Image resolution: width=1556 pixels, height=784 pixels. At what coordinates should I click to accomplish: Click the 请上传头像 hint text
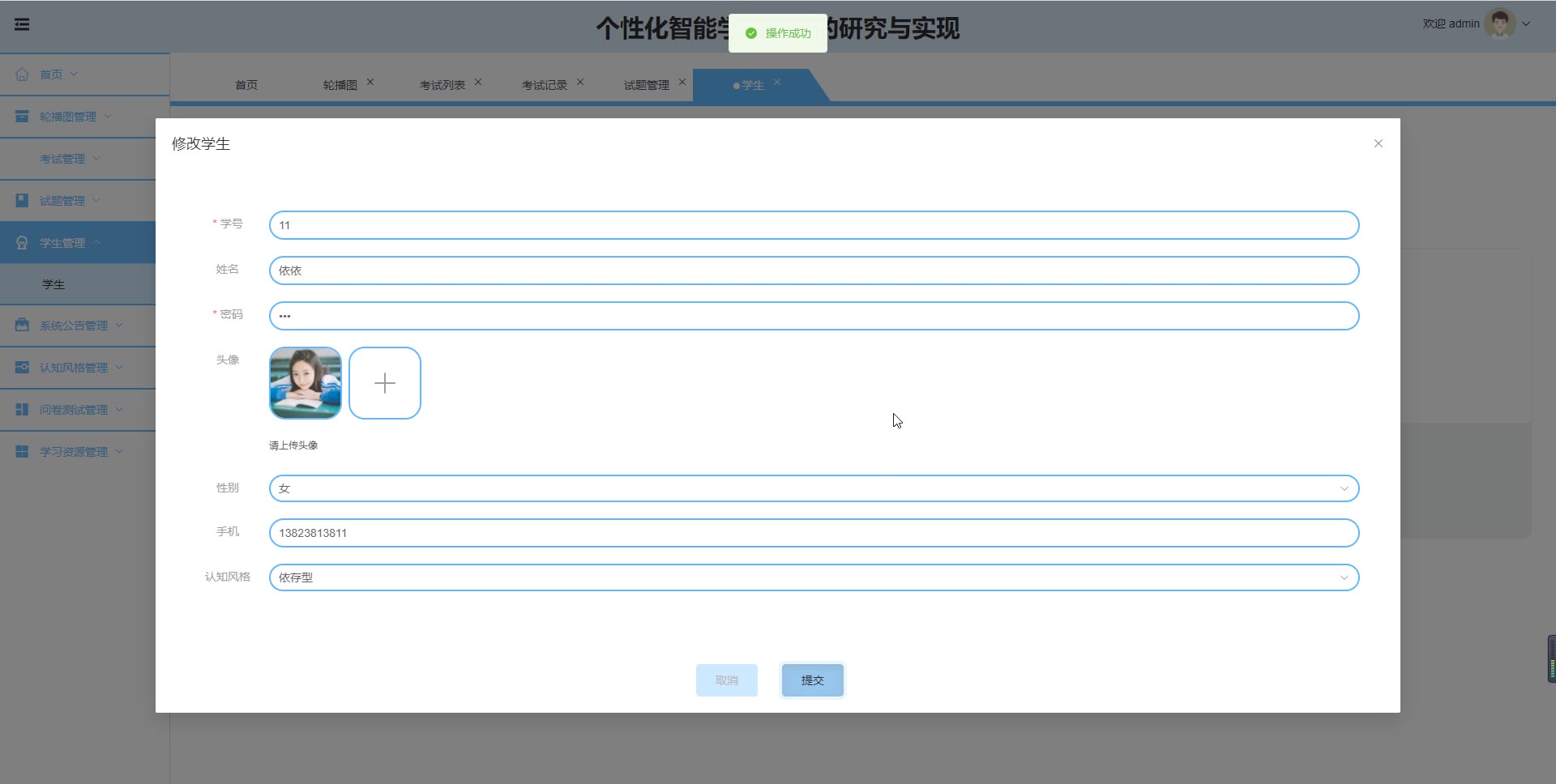pos(293,445)
